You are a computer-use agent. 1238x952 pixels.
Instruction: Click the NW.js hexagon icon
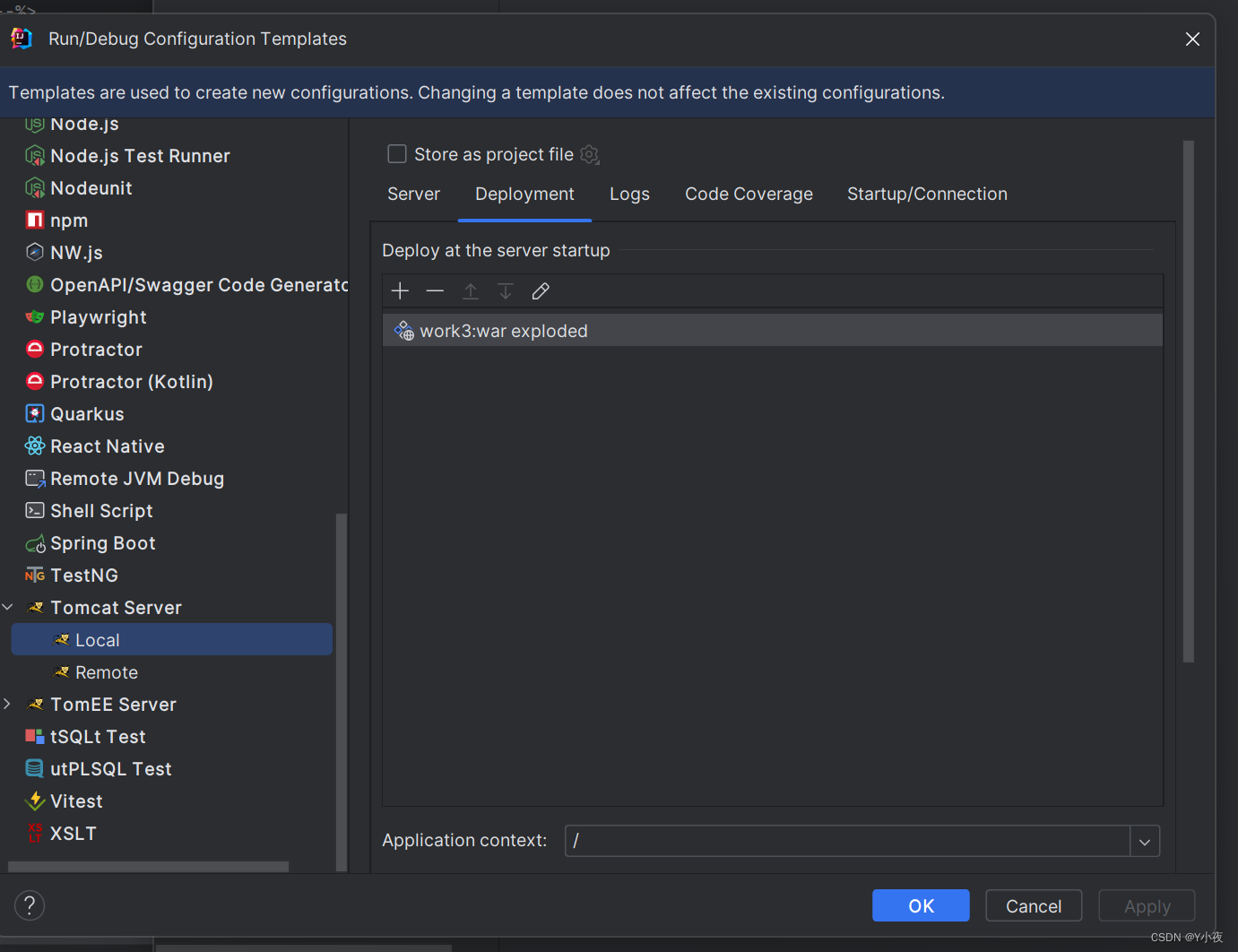35,252
